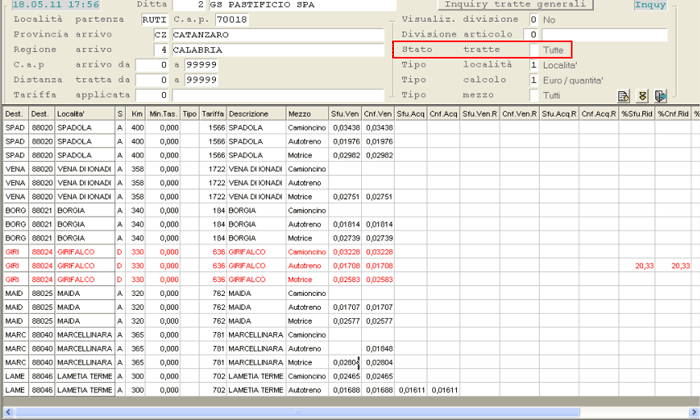Viewport: 700px width, 420px height.
Task: Sort by the Km column header
Action: (x=137, y=114)
